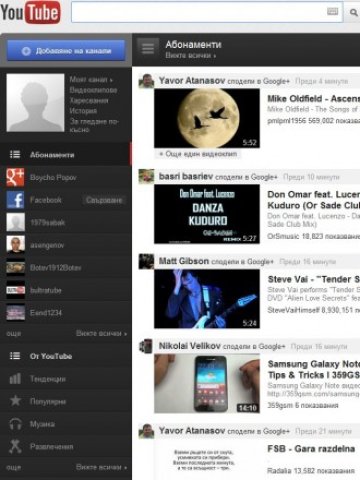Screen dimensions: 360x480
Task: Click the blue Добавяне на канали button
Action: coord(66,51)
